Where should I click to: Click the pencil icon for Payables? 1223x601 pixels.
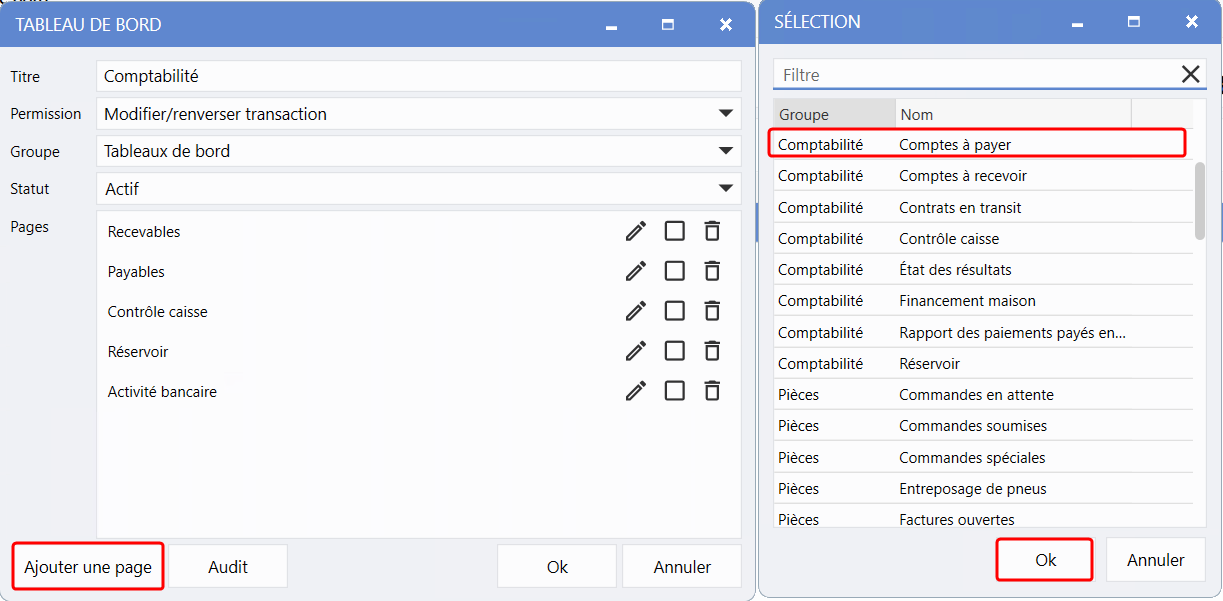tap(636, 271)
